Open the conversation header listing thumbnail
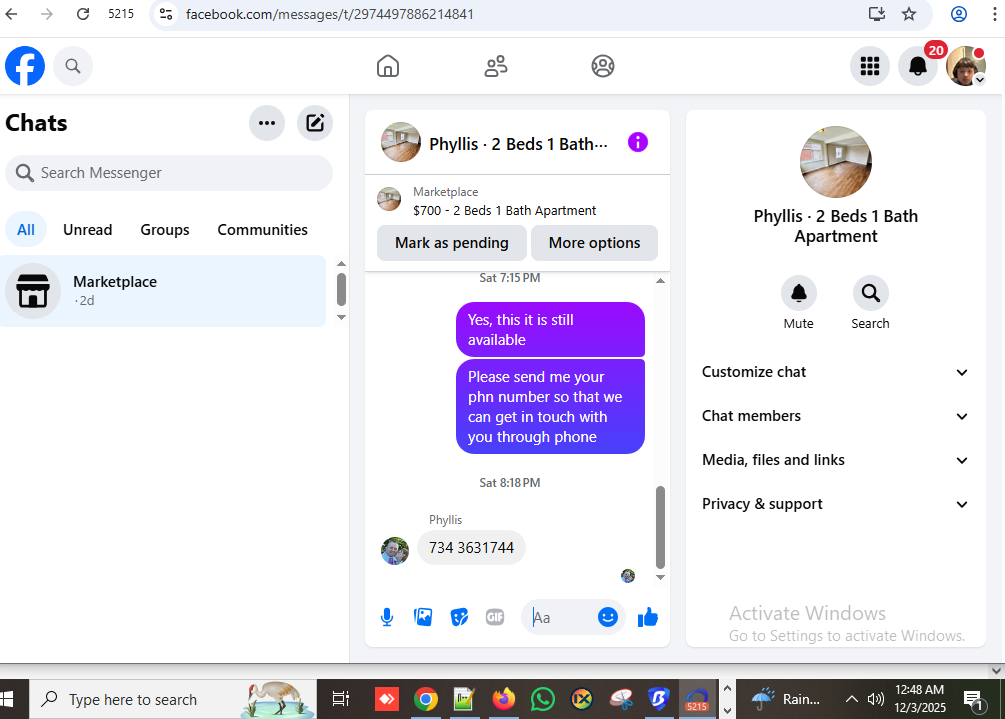The height and width of the screenshot is (719, 1005). point(401,142)
